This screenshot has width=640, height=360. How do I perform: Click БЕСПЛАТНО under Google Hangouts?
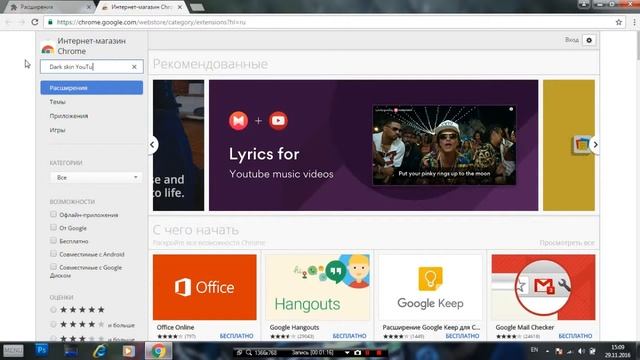[x=349, y=336]
